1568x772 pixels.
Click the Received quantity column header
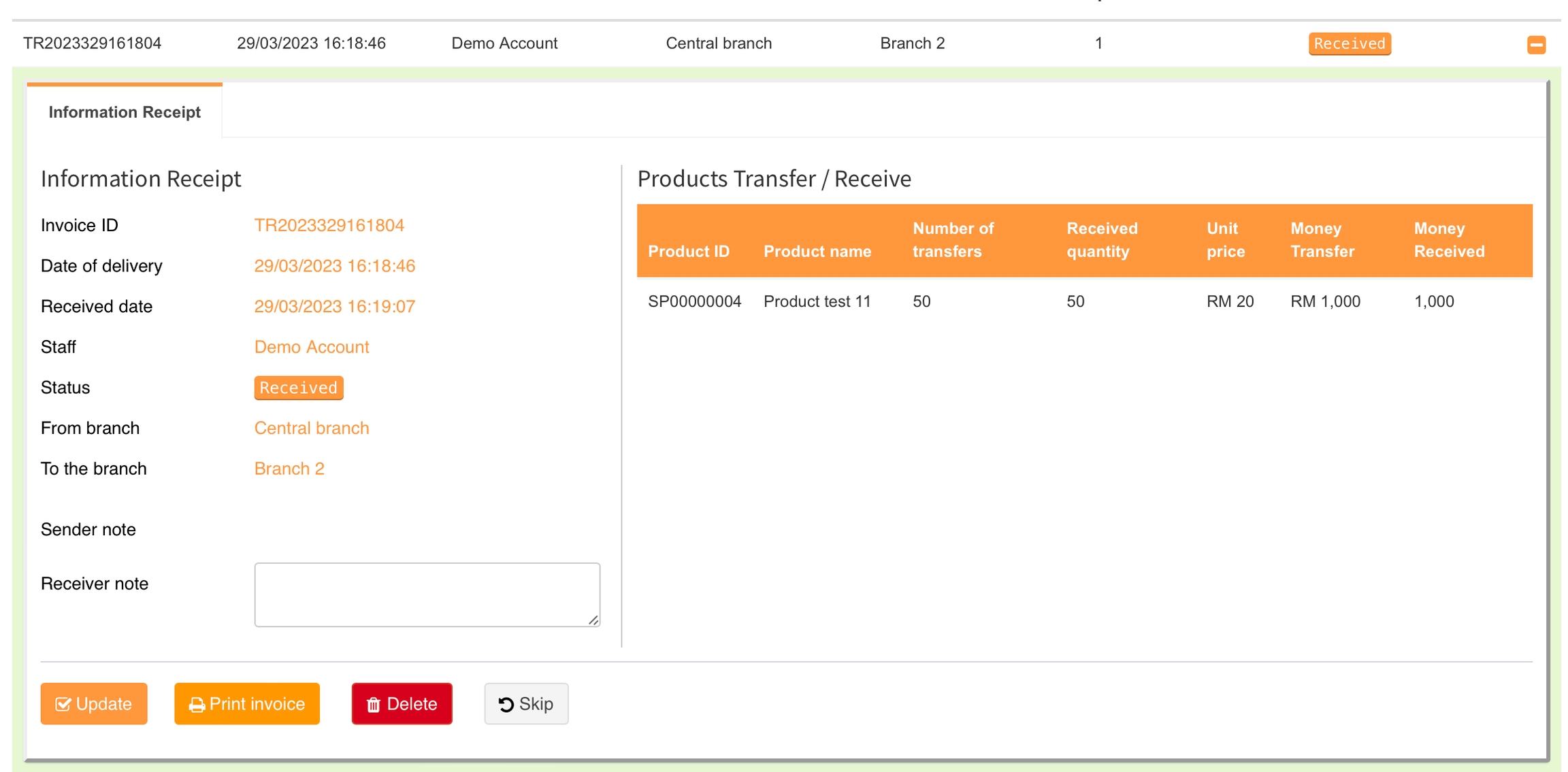(x=1101, y=239)
